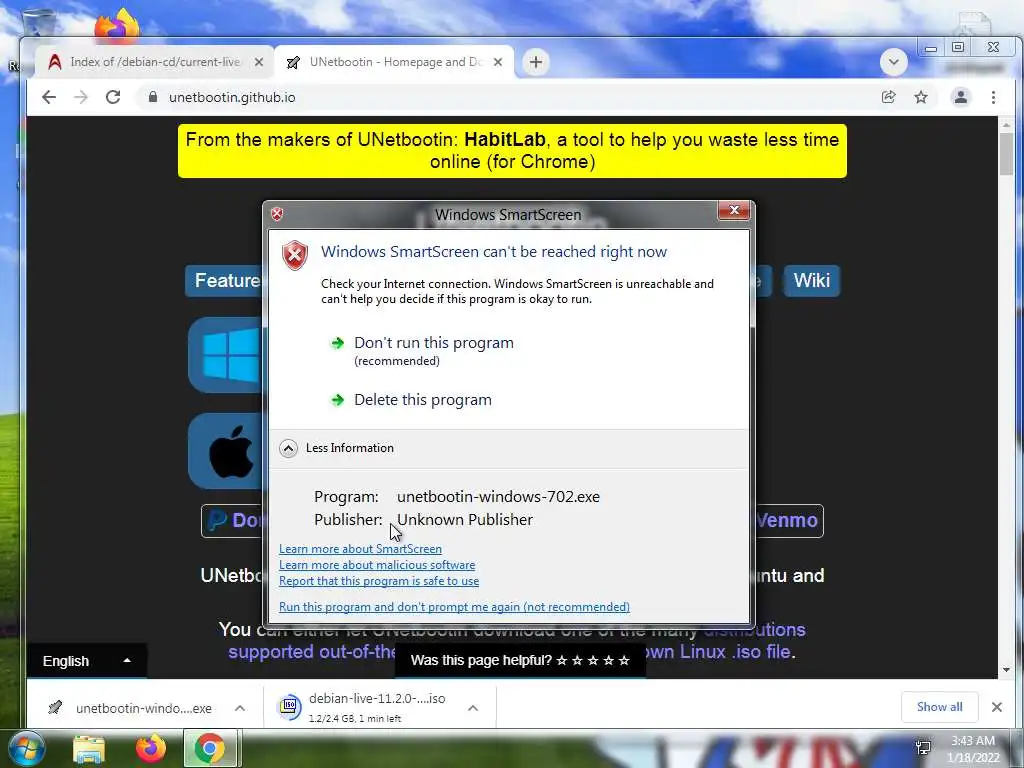
Task: Click the browser forward arrow
Action: pyautogui.click(x=81, y=97)
